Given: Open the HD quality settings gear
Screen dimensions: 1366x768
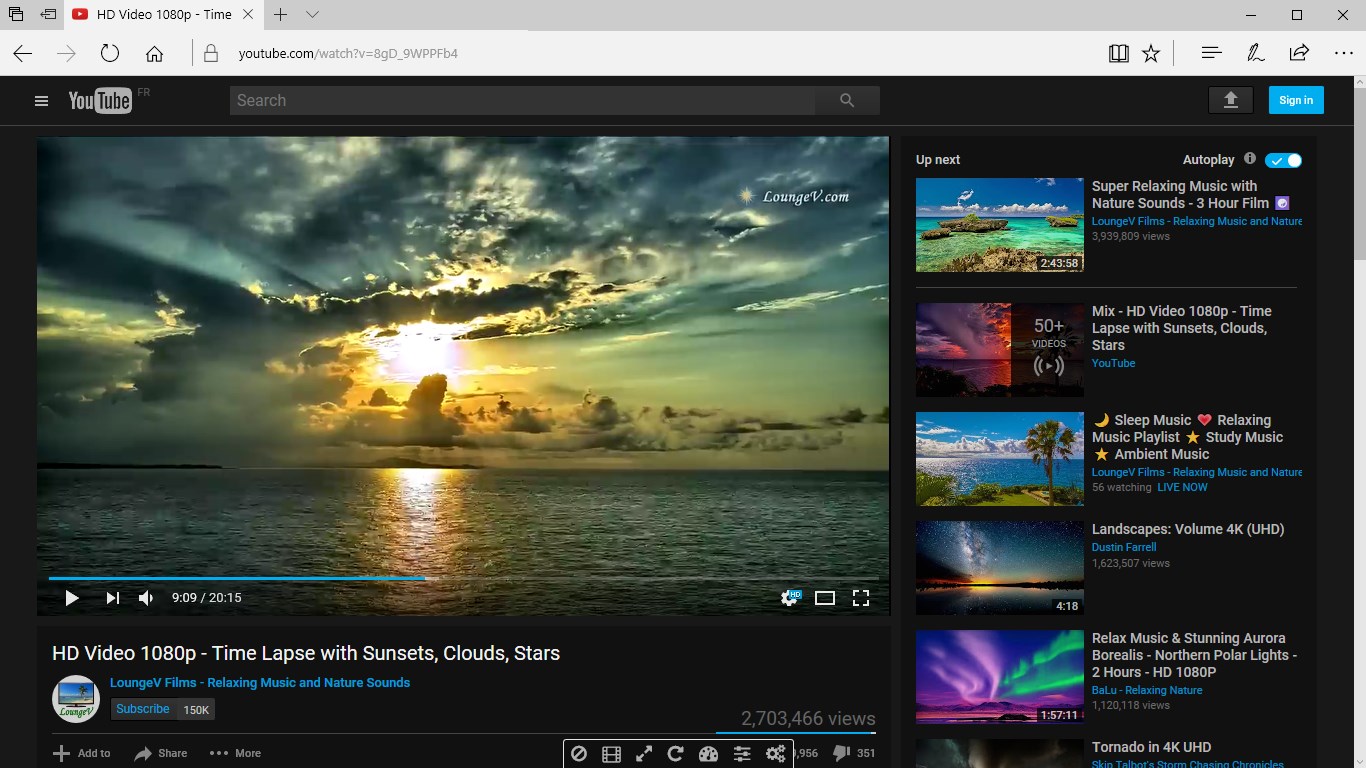Looking at the screenshot, I should (790, 597).
